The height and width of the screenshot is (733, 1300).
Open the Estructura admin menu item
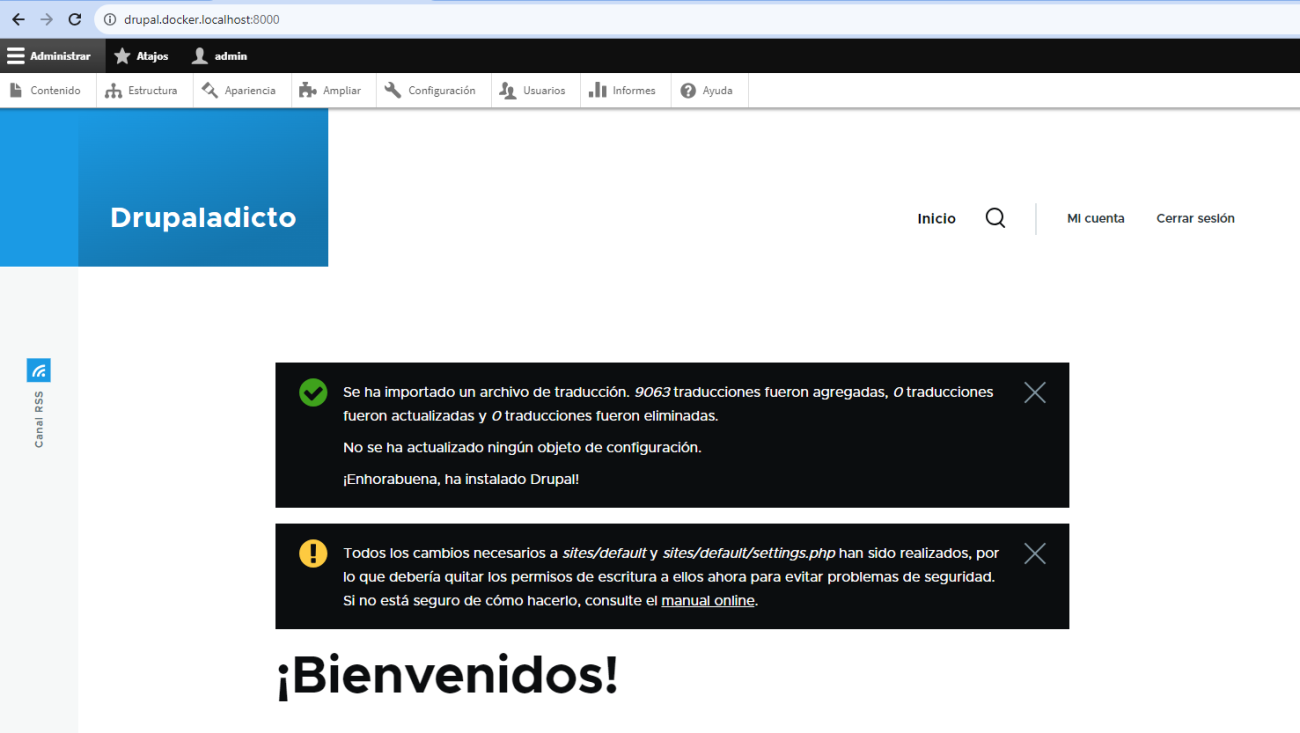pos(143,90)
